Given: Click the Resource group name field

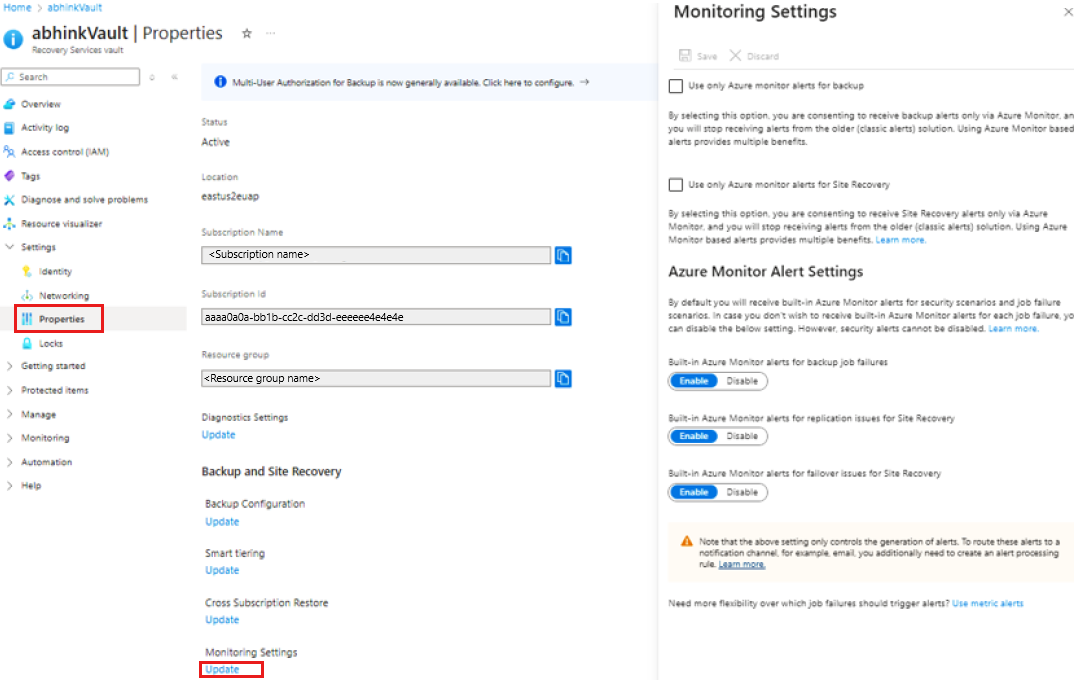Looking at the screenshot, I should click(x=376, y=379).
